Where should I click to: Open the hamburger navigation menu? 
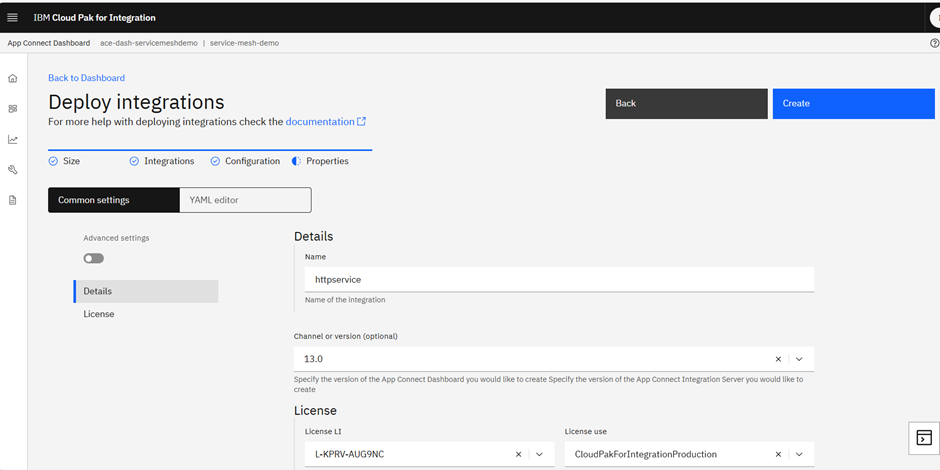(13, 17)
